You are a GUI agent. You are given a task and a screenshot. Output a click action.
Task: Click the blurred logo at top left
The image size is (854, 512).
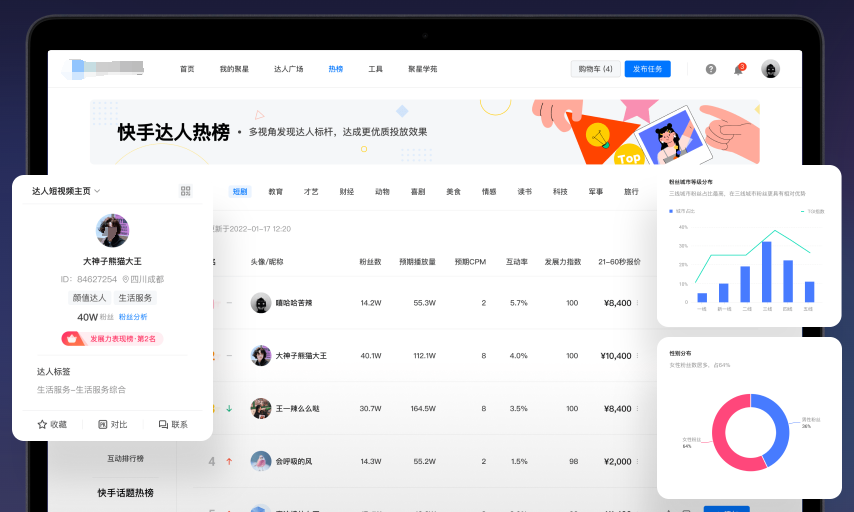[x=103, y=68]
